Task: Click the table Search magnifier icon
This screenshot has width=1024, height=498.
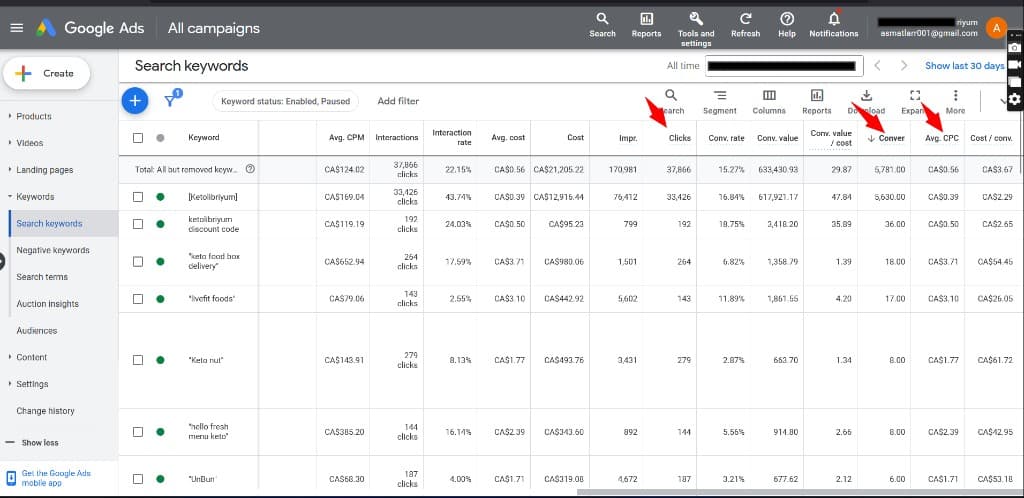Action: tap(671, 95)
